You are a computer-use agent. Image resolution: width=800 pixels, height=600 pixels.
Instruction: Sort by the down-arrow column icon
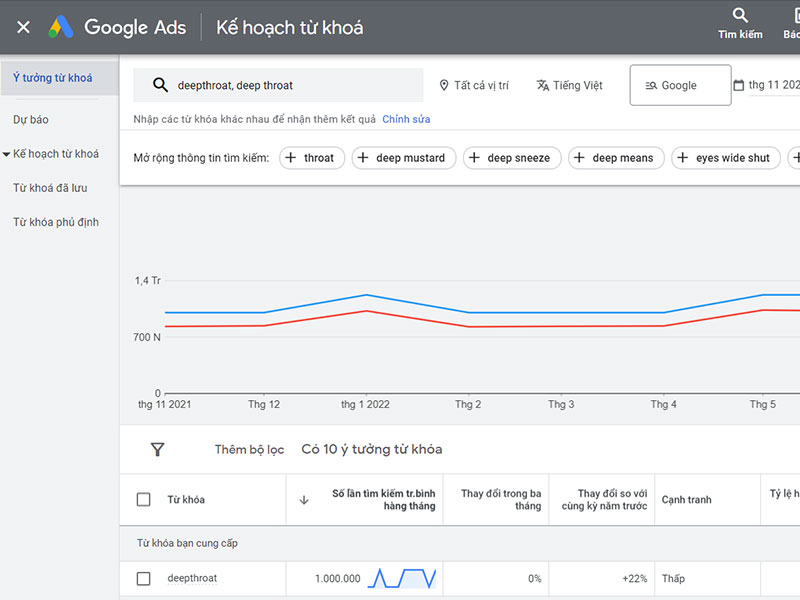304,500
